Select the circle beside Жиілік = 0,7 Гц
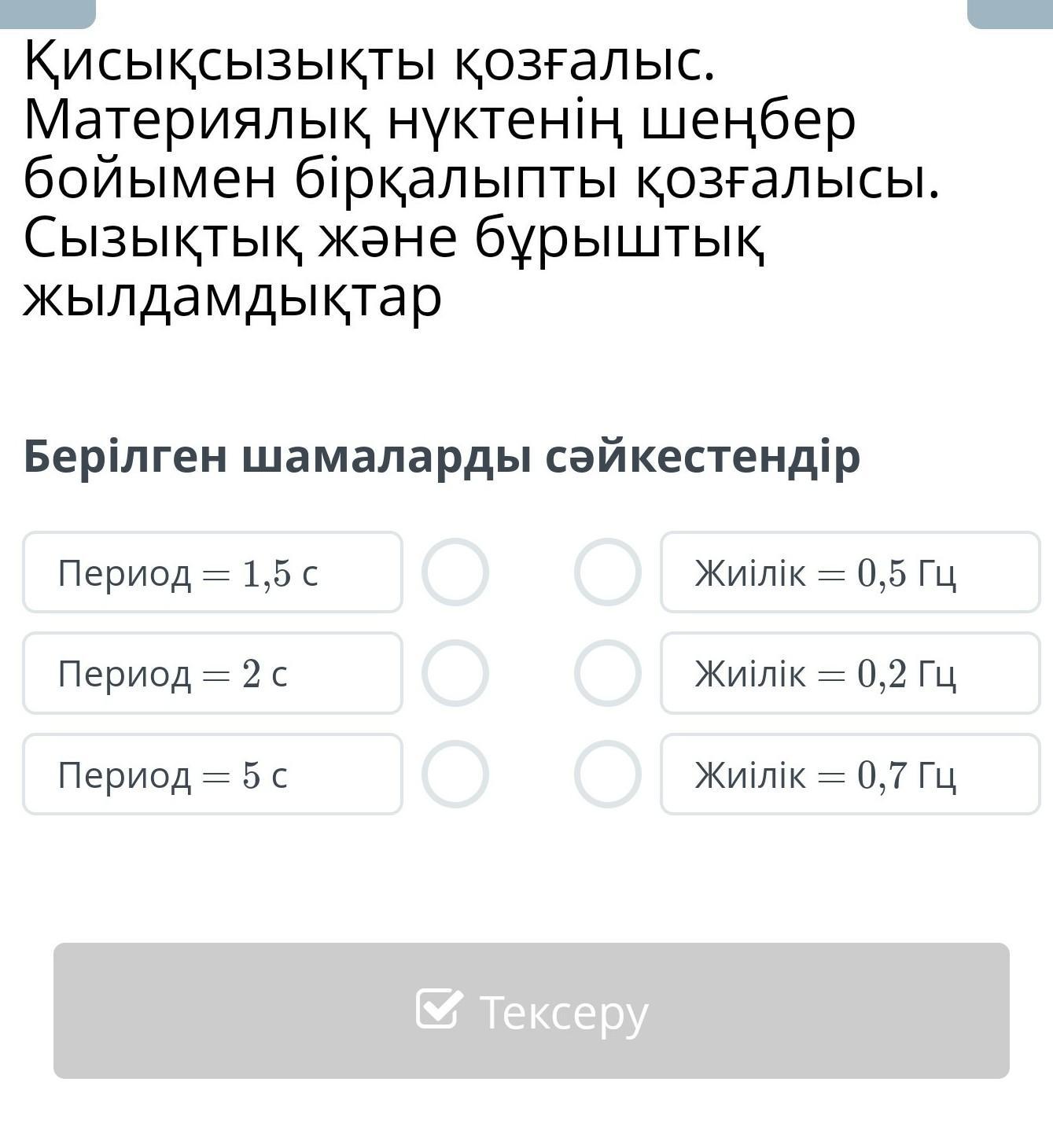 [607, 774]
